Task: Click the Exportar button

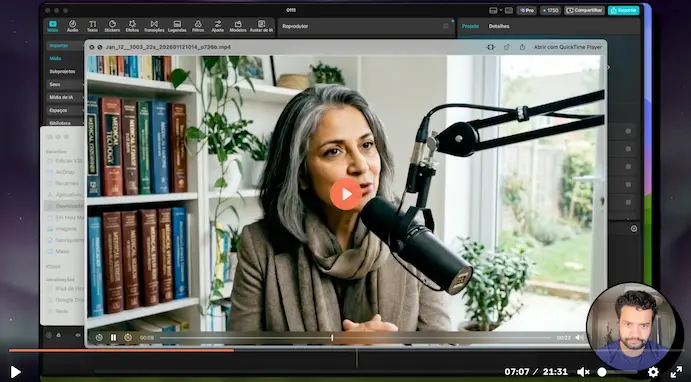Action: click(624, 10)
